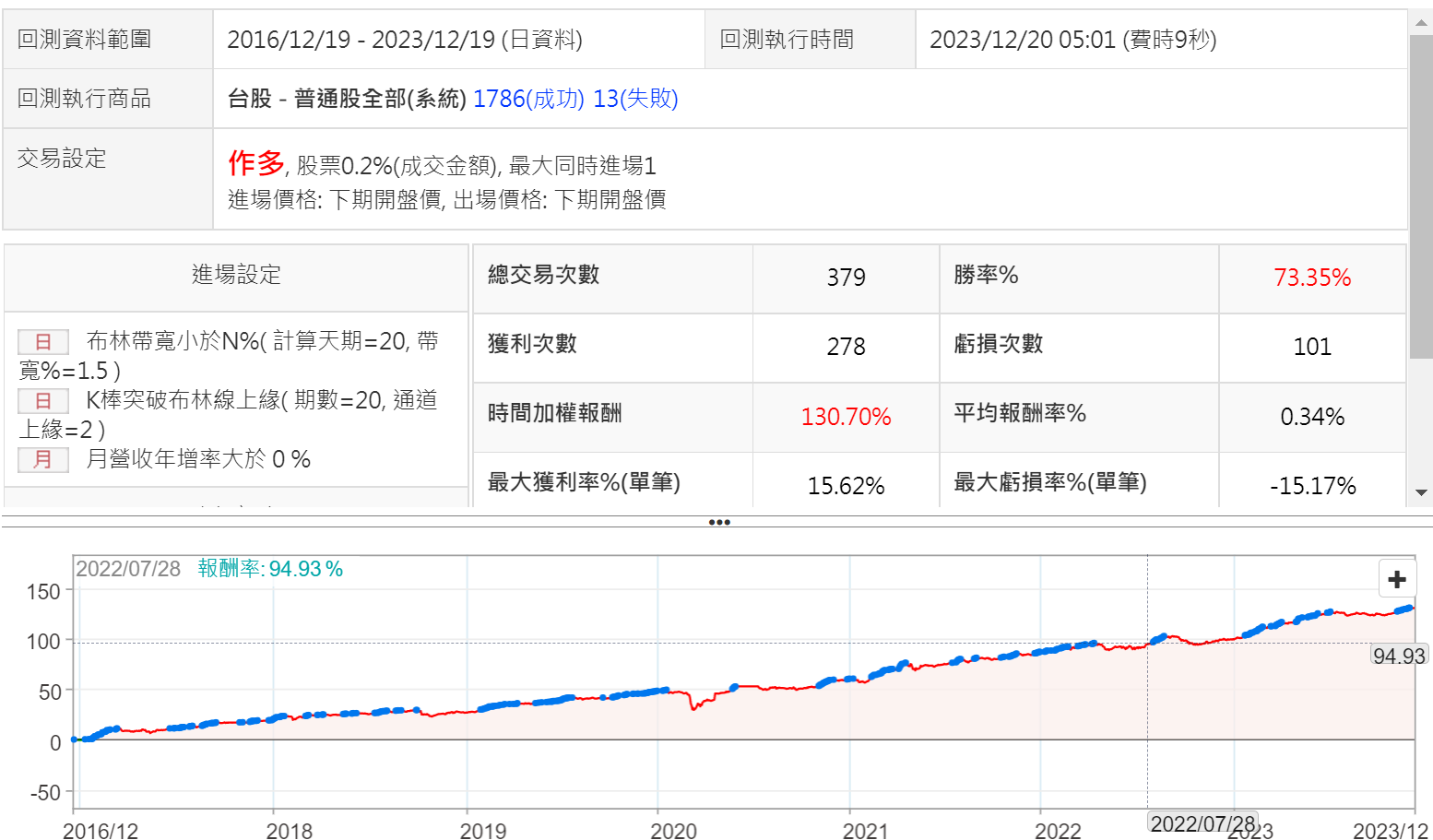Image resolution: width=1433 pixels, height=840 pixels.
Task: Click the 日 badge beside 布林帶寬小於N%
Action: (43, 342)
